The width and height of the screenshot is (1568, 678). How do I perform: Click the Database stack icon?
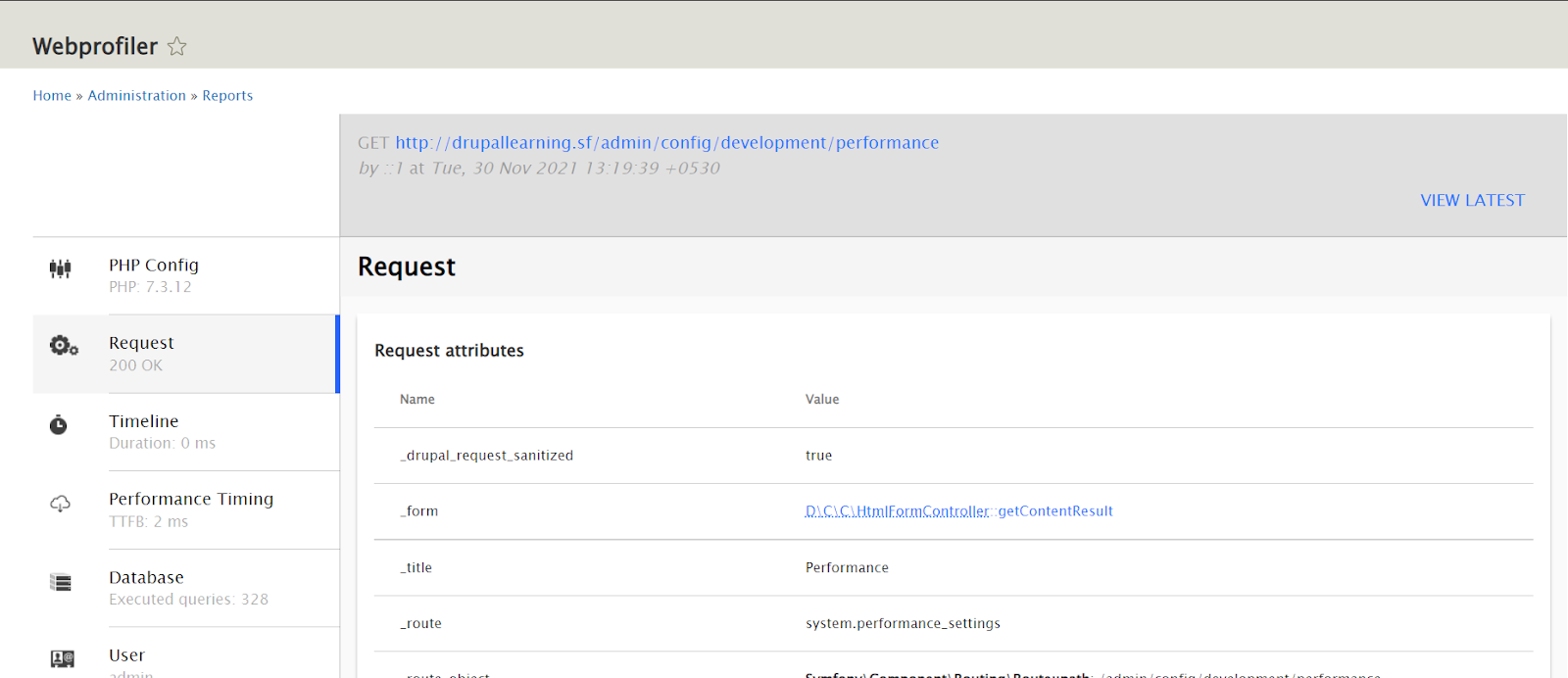pos(61,583)
